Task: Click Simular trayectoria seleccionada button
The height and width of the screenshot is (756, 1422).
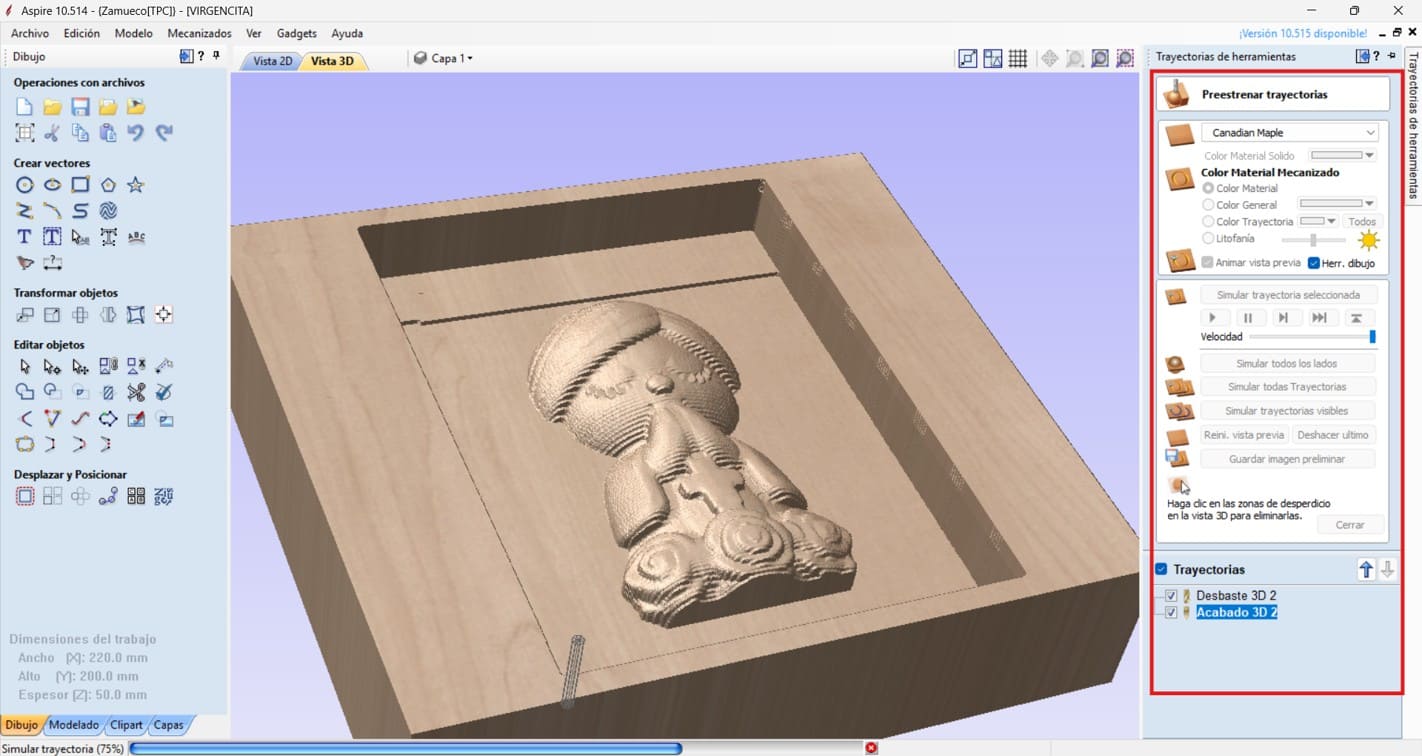Action: [1287, 295]
